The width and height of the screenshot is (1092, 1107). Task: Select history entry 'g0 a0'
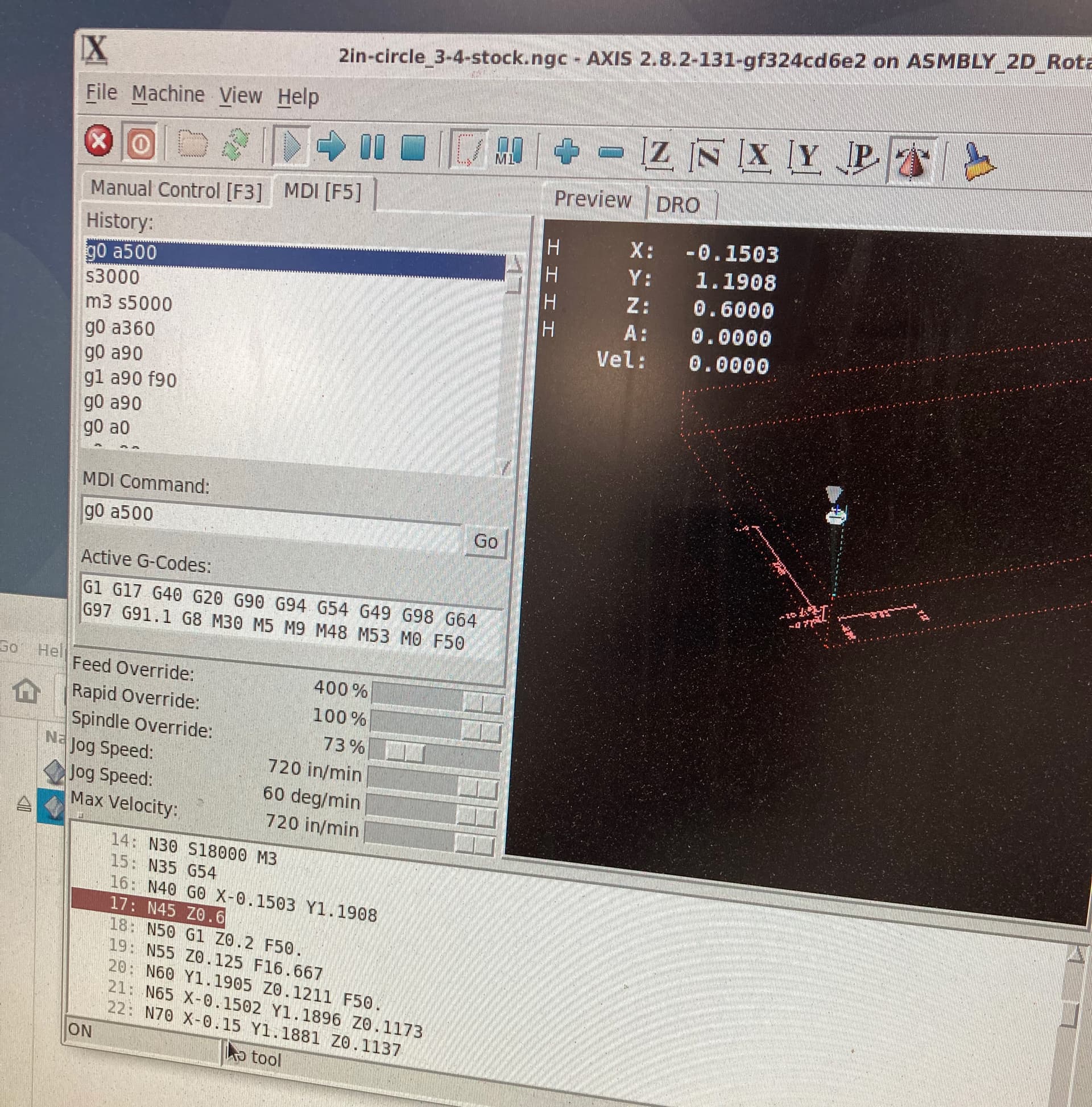(x=106, y=427)
